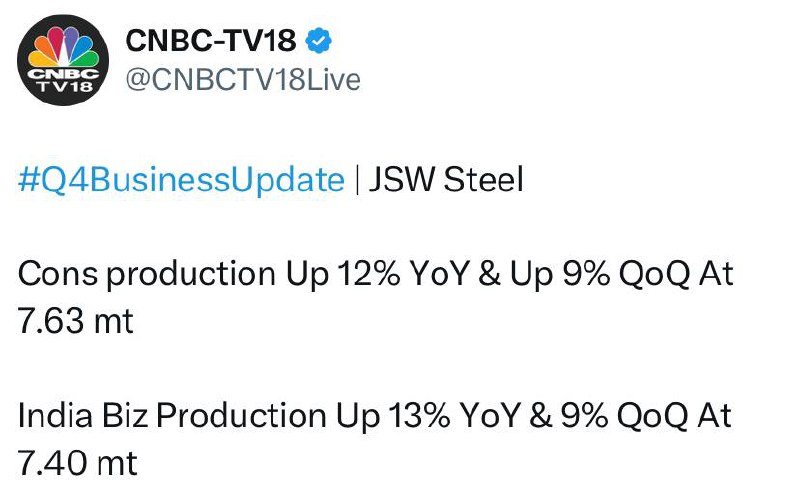Click the separator before JSW Steel
This screenshot has width=800, height=496.
pyautogui.click(x=357, y=180)
